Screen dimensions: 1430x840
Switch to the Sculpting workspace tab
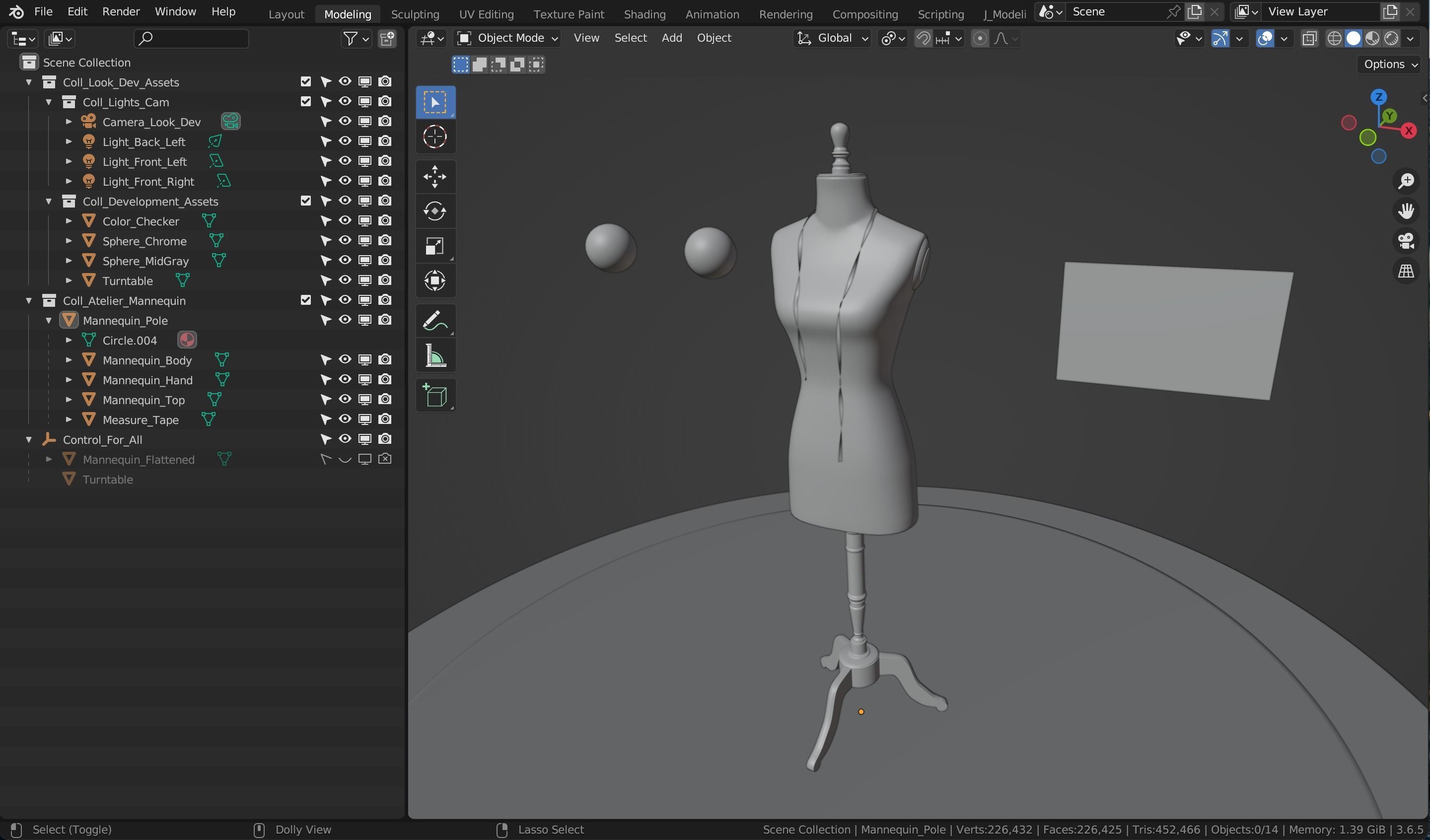tap(415, 14)
